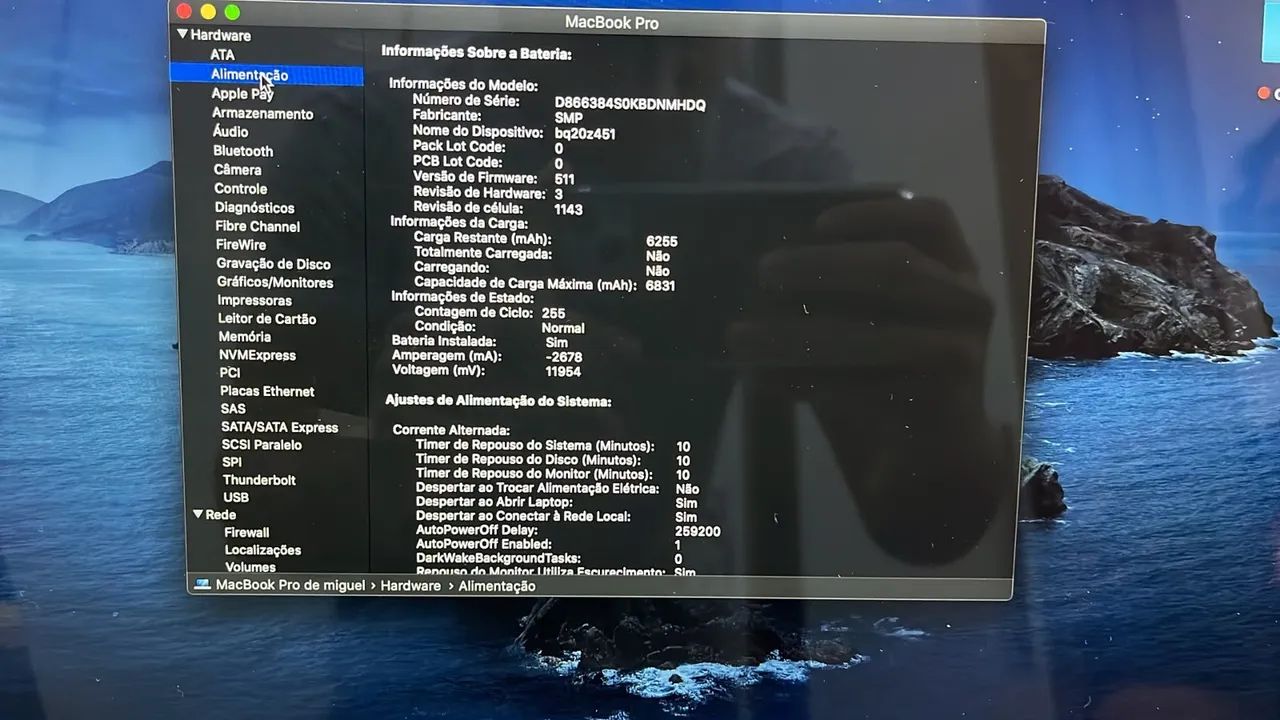Open Memória in the sidebar

[244, 337]
